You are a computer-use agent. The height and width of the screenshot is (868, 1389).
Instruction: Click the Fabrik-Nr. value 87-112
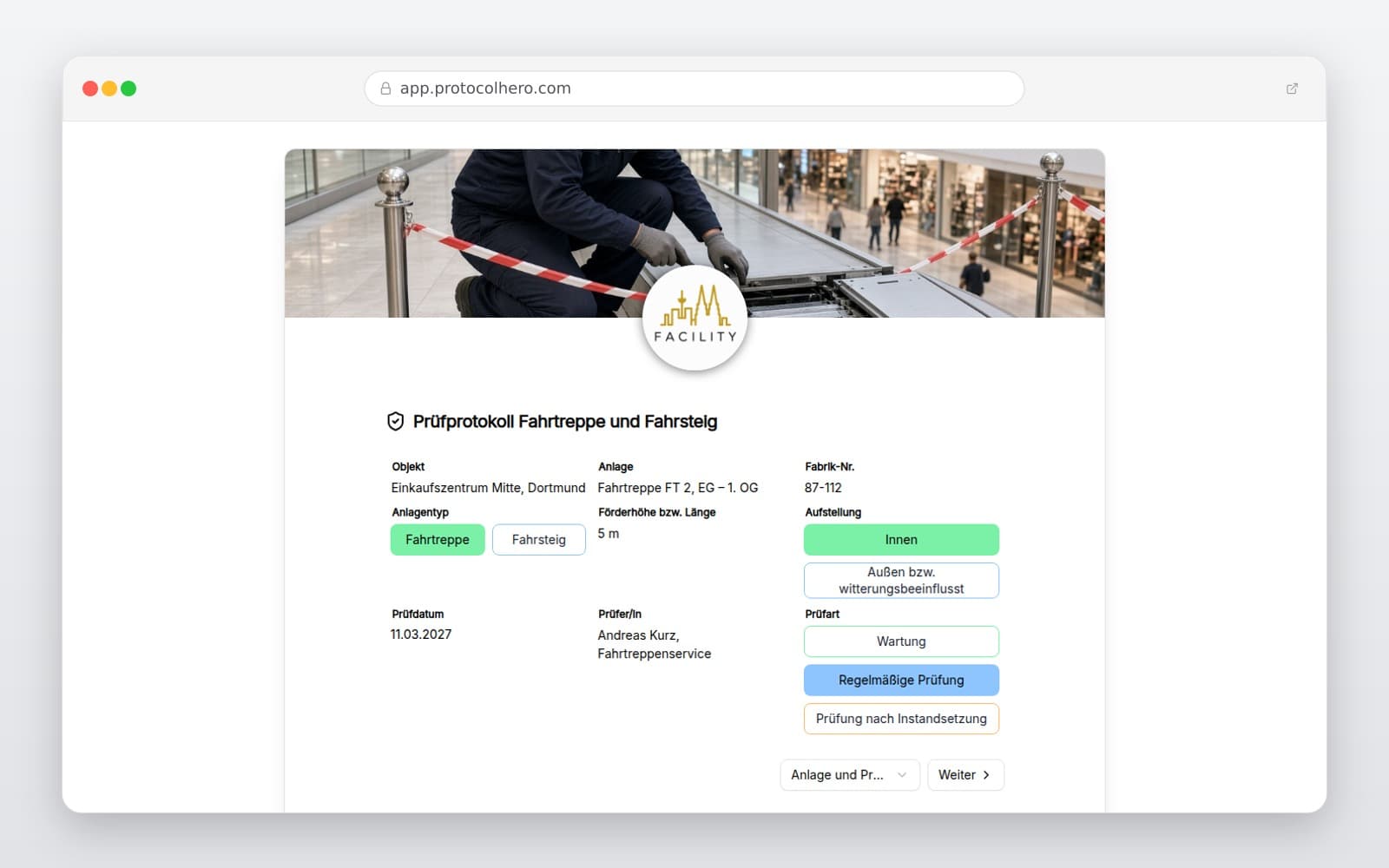pyautogui.click(x=823, y=488)
